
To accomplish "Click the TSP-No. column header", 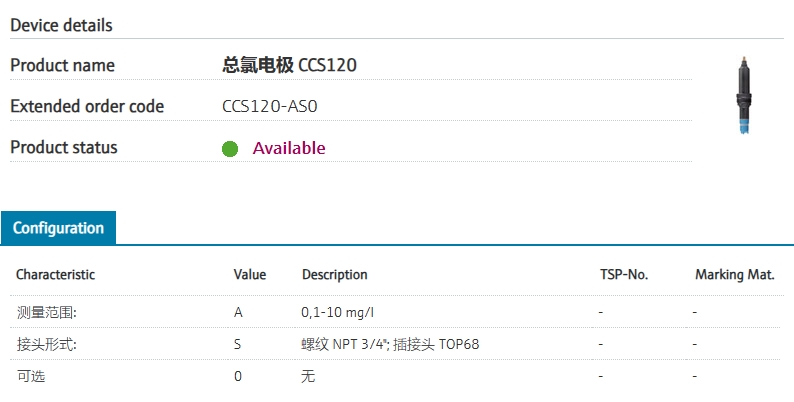I will pos(624,275).
